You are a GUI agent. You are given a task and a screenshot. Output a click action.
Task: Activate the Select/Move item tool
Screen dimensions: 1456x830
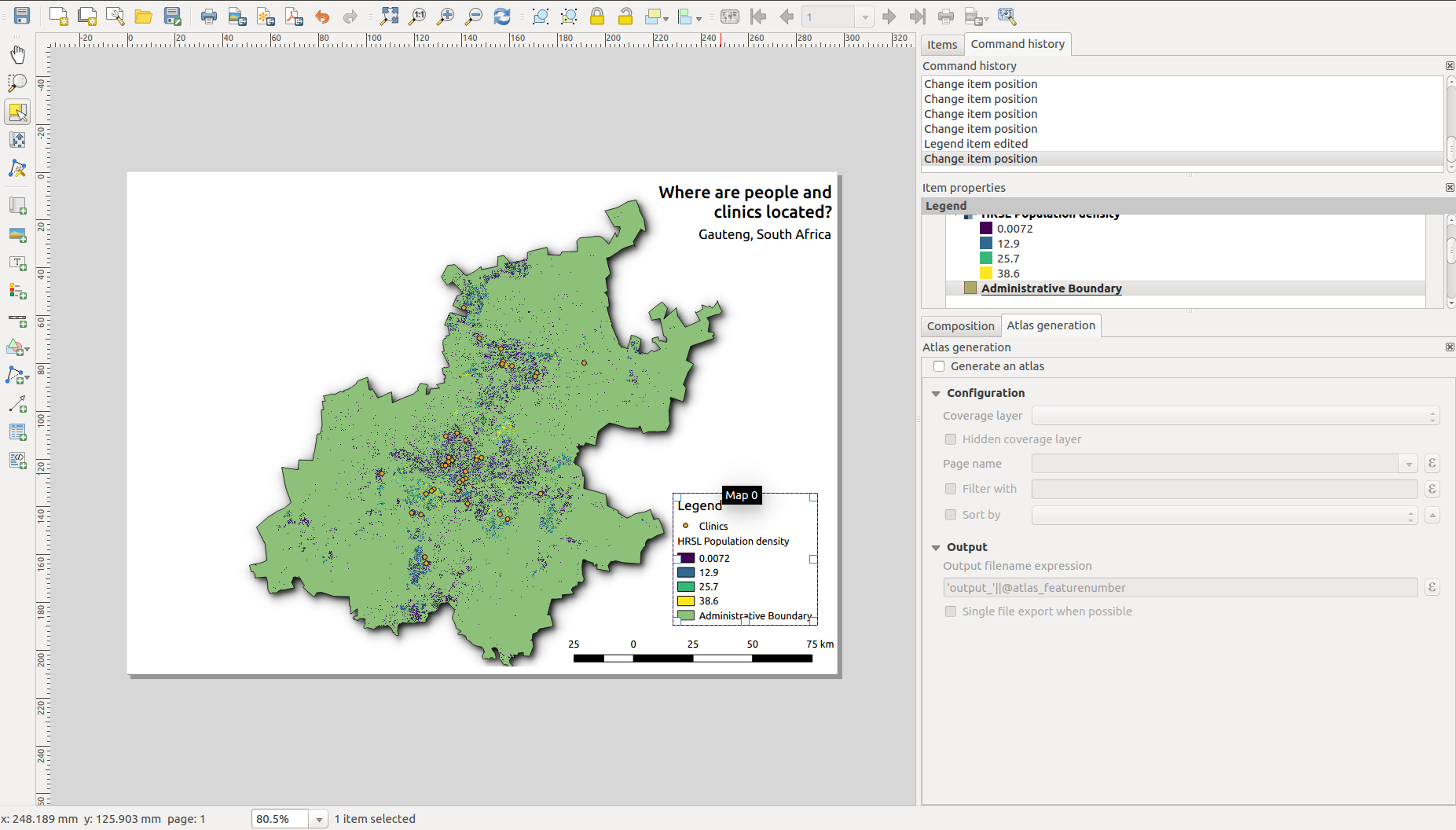17,112
